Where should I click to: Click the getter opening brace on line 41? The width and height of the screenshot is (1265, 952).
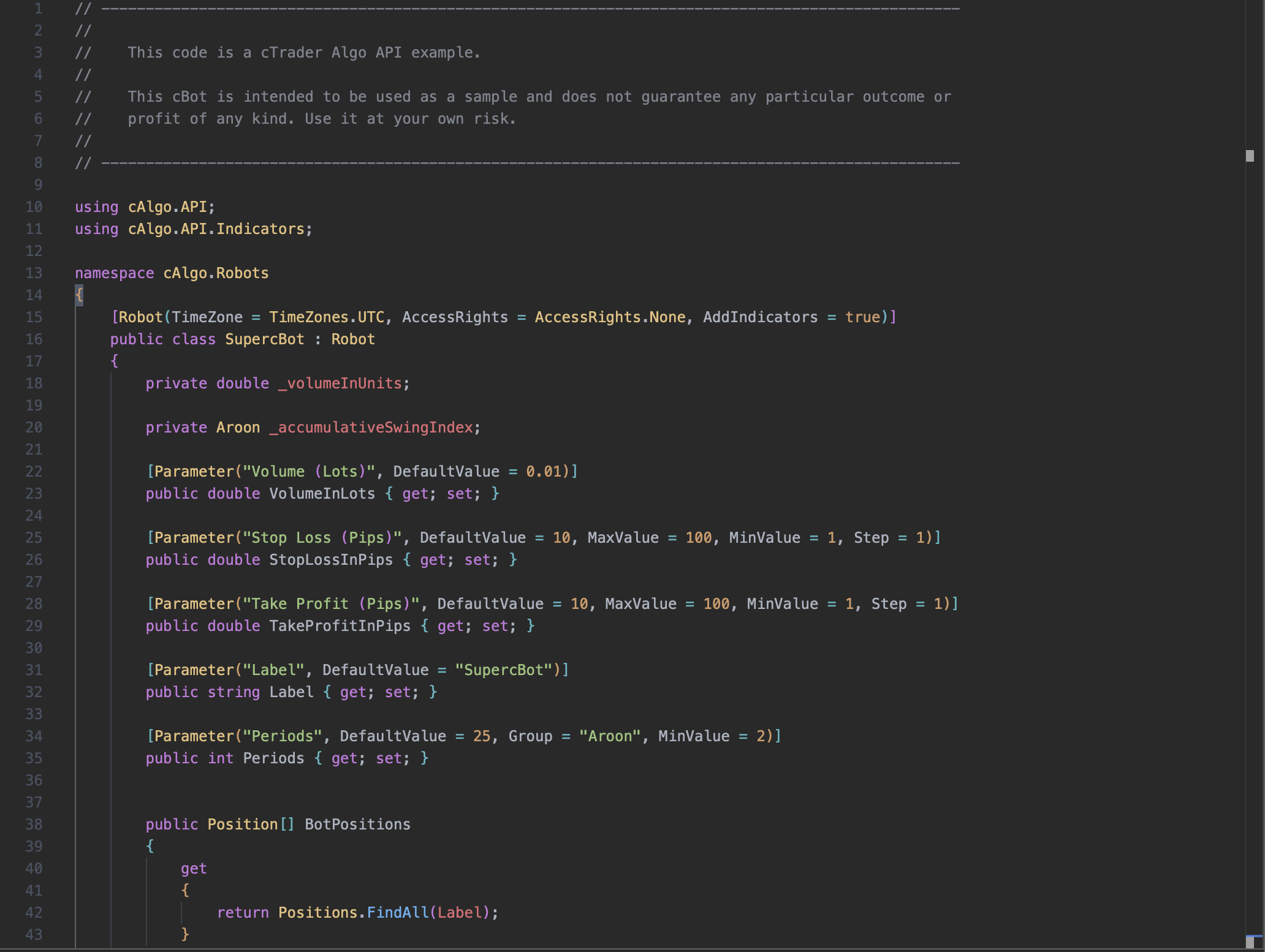(185, 891)
